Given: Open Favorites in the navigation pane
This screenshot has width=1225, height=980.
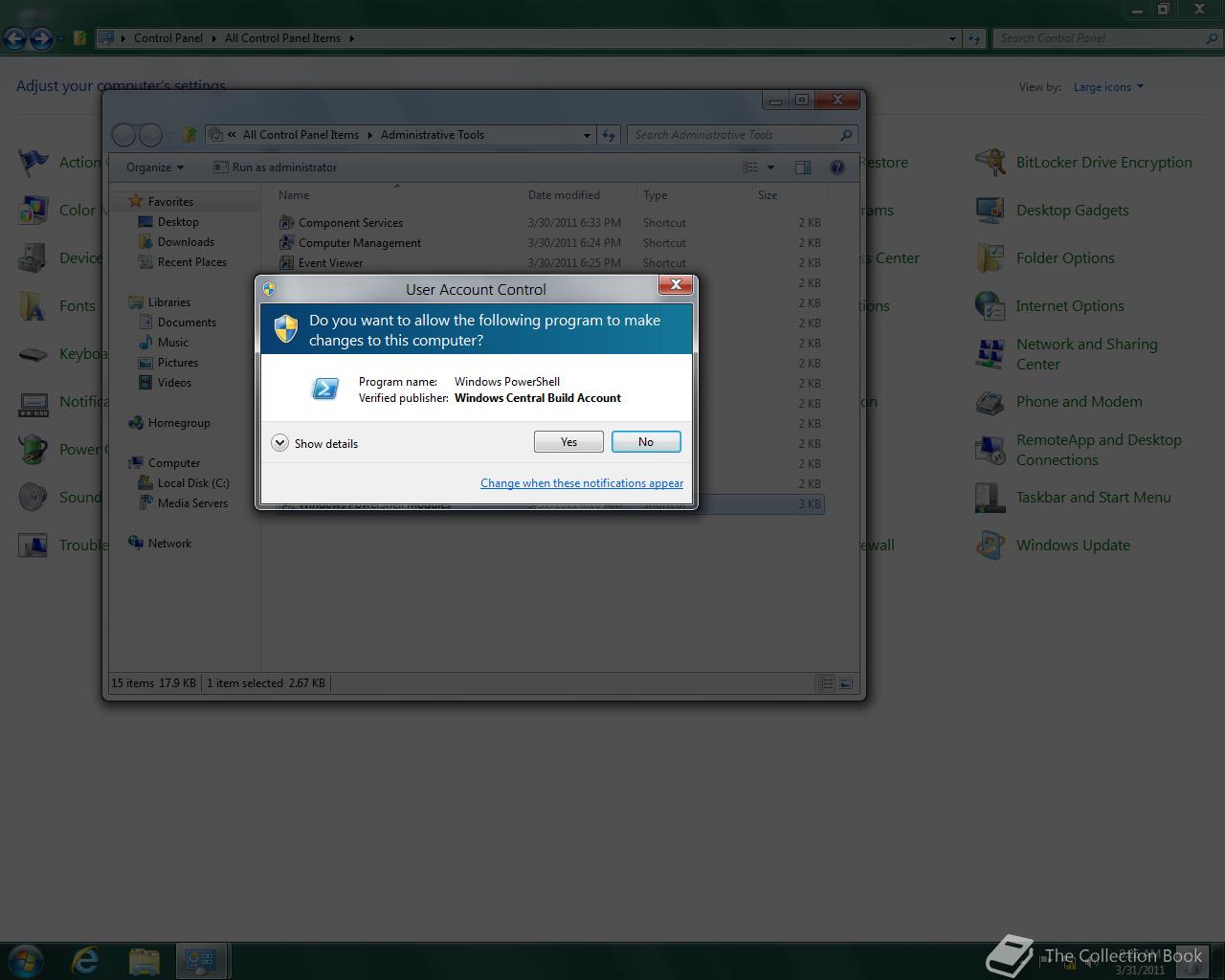Looking at the screenshot, I should pyautogui.click(x=170, y=202).
